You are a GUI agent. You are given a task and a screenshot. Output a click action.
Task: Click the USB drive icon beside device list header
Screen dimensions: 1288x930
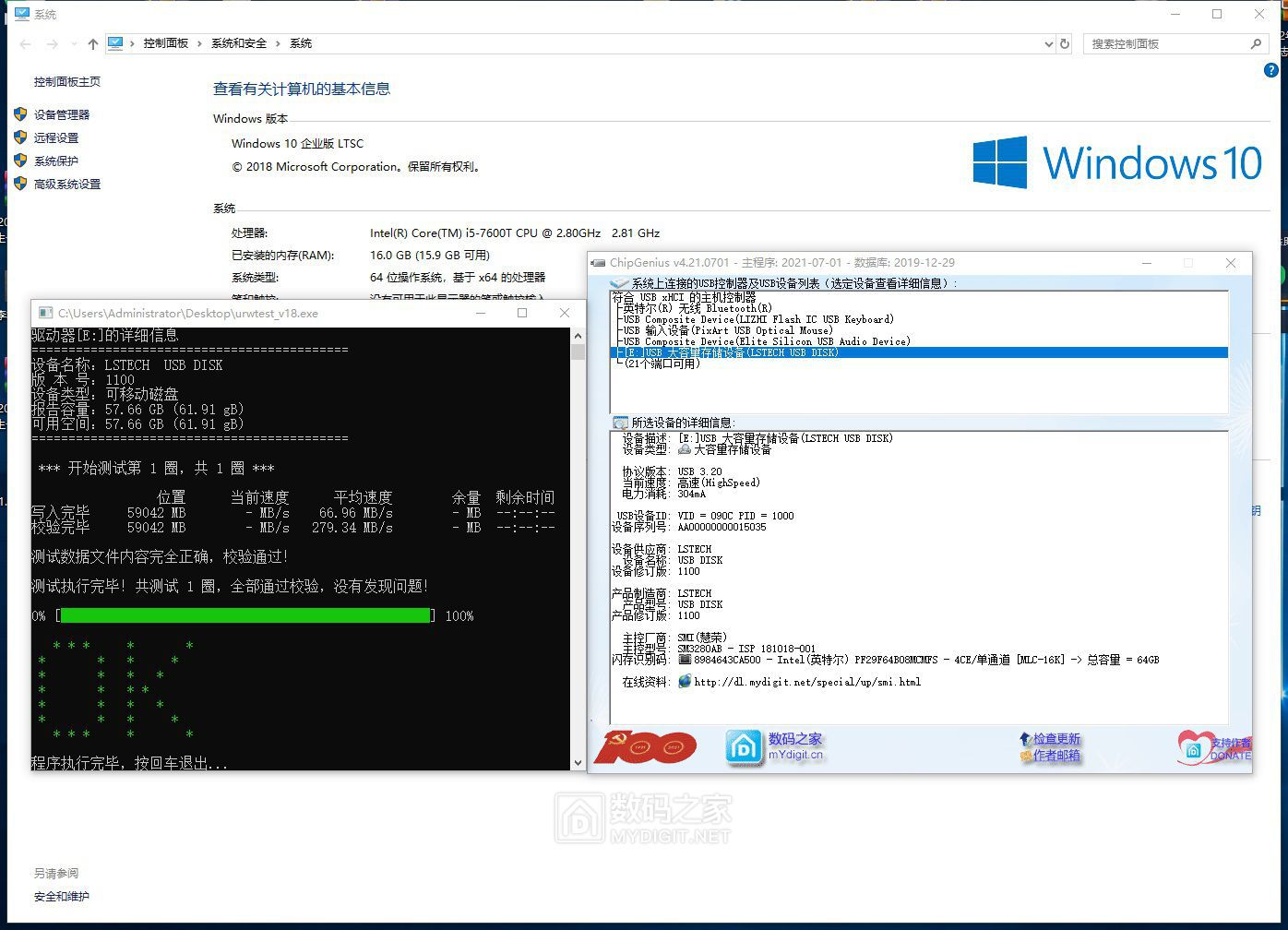[620, 284]
